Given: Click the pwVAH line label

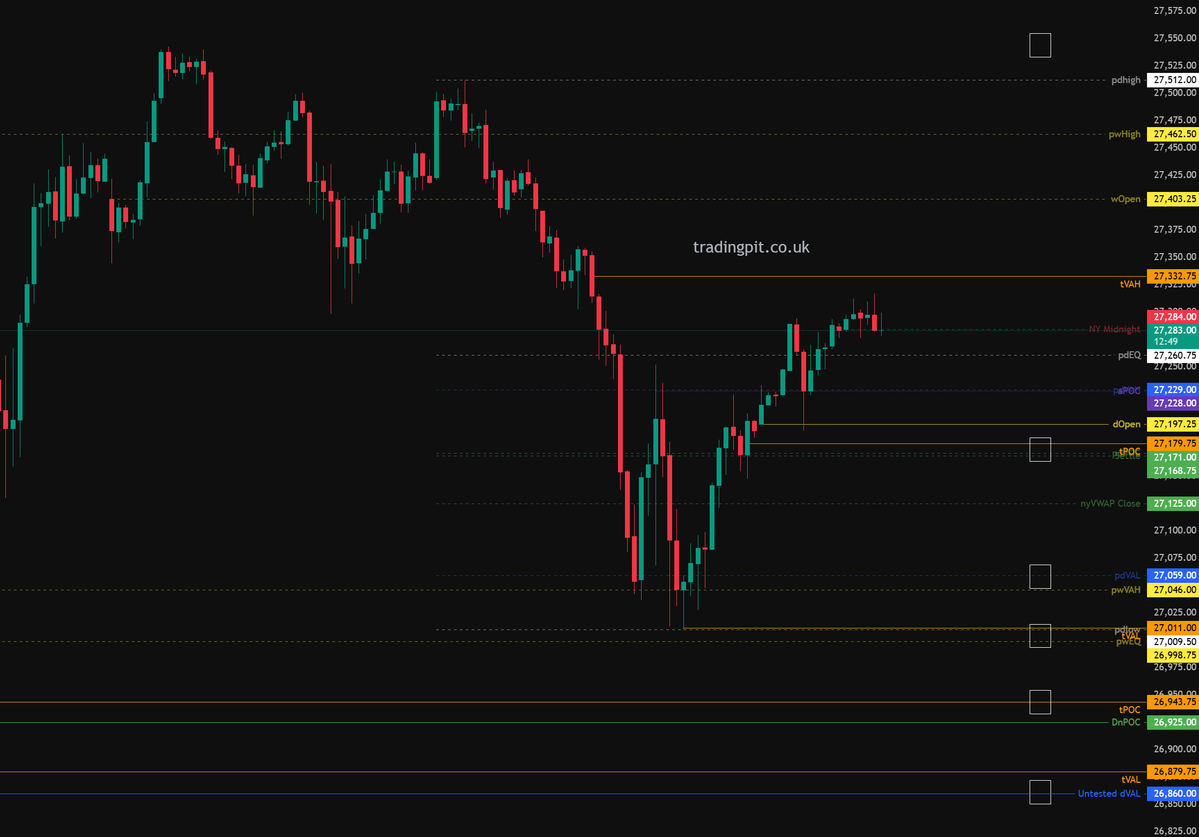Looking at the screenshot, I should click(x=1126, y=590).
